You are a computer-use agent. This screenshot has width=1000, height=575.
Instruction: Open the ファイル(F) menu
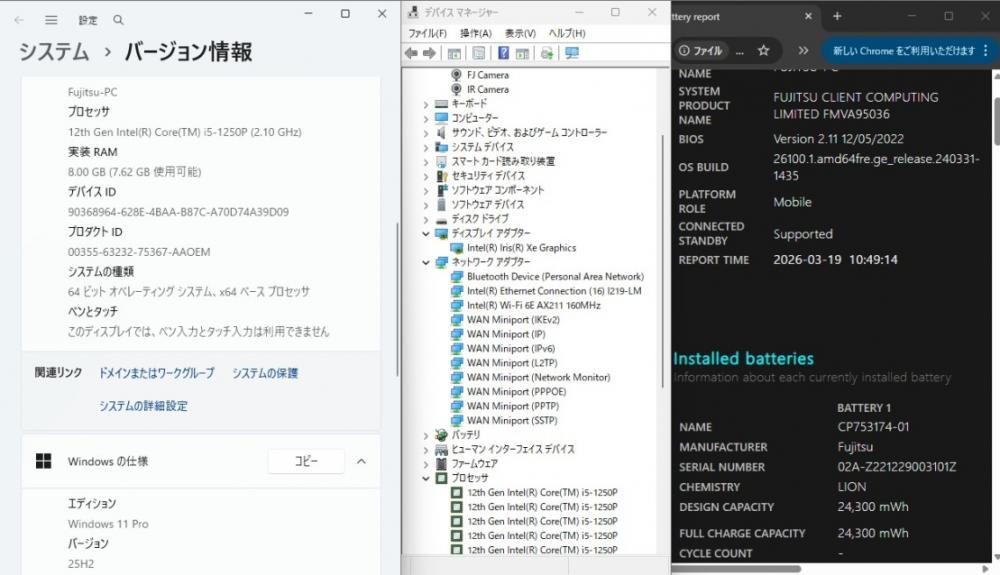tap(427, 33)
